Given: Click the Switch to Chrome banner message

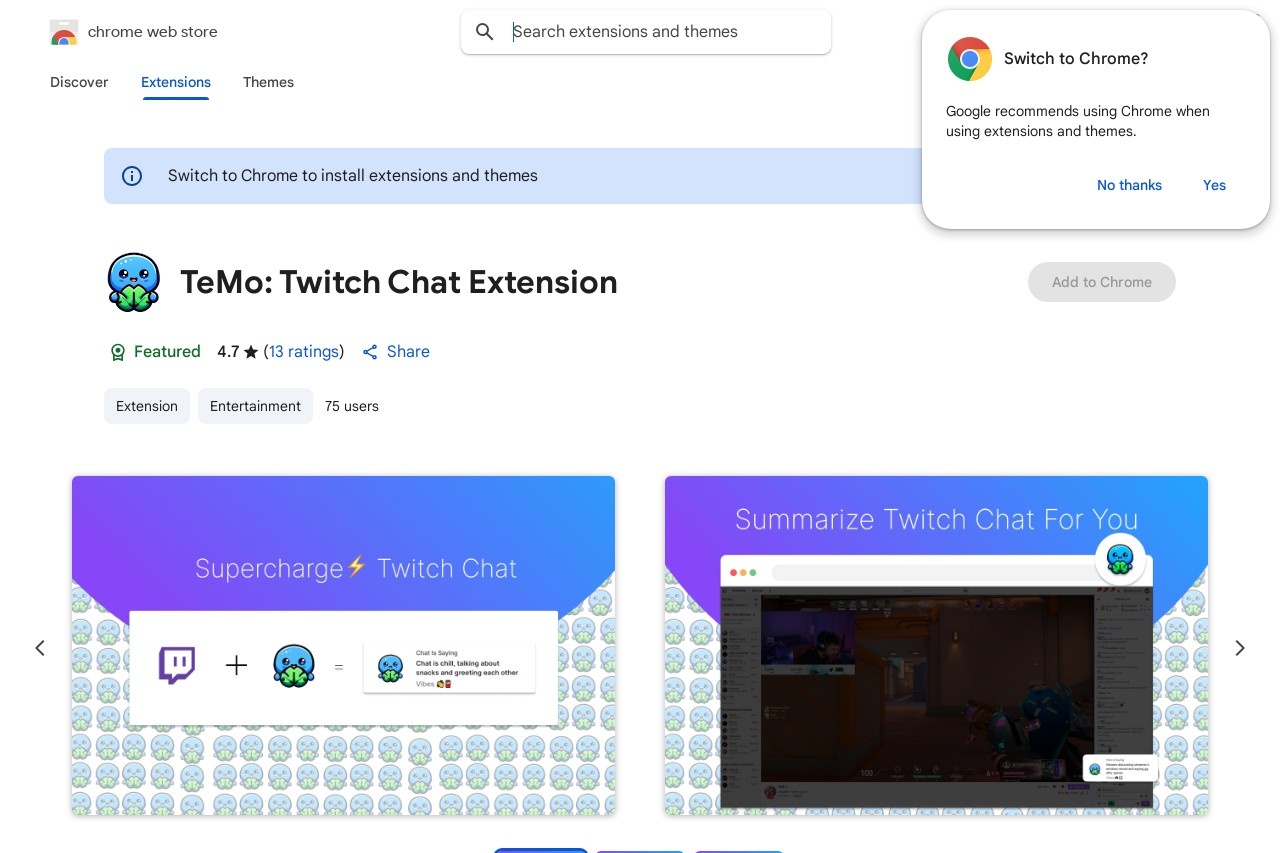Looking at the screenshot, I should pos(353,176).
